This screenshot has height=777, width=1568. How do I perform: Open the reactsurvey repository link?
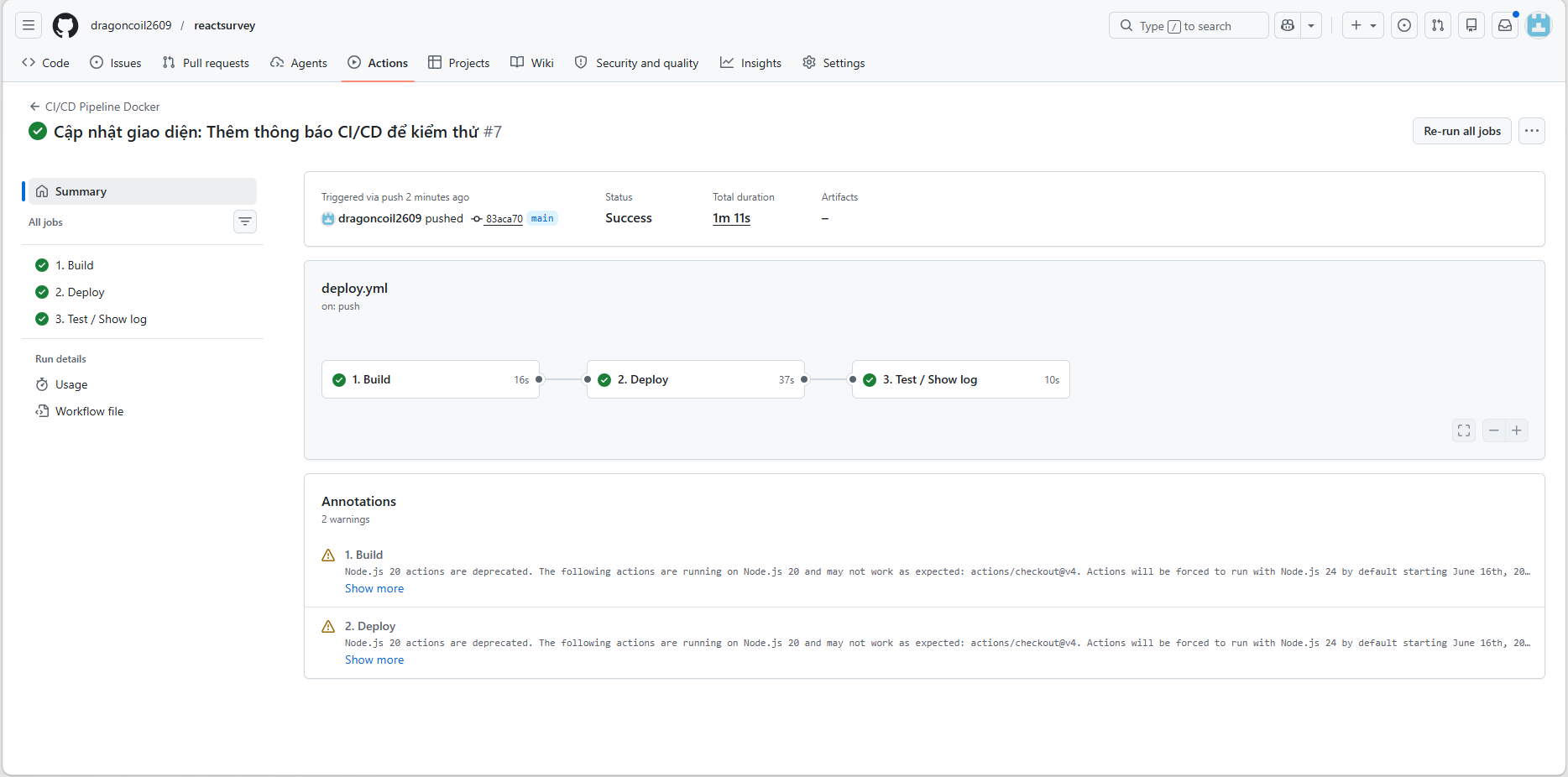(225, 25)
